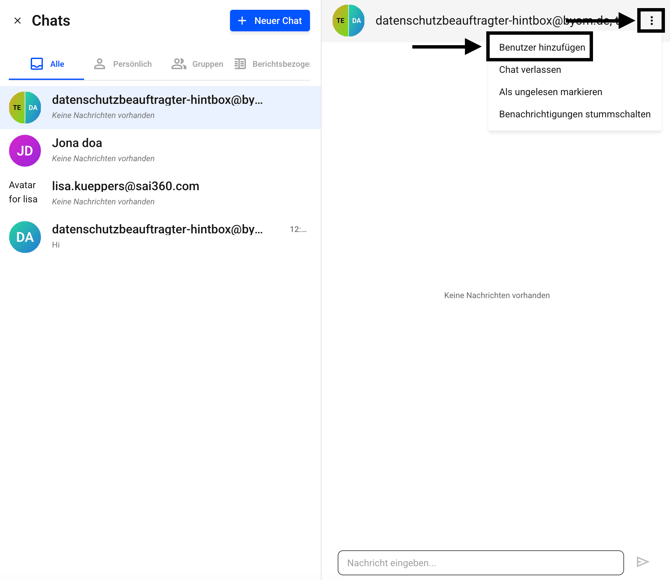The height and width of the screenshot is (580, 670).
Task: Click the Neuer Chat button
Action: click(x=269, y=21)
